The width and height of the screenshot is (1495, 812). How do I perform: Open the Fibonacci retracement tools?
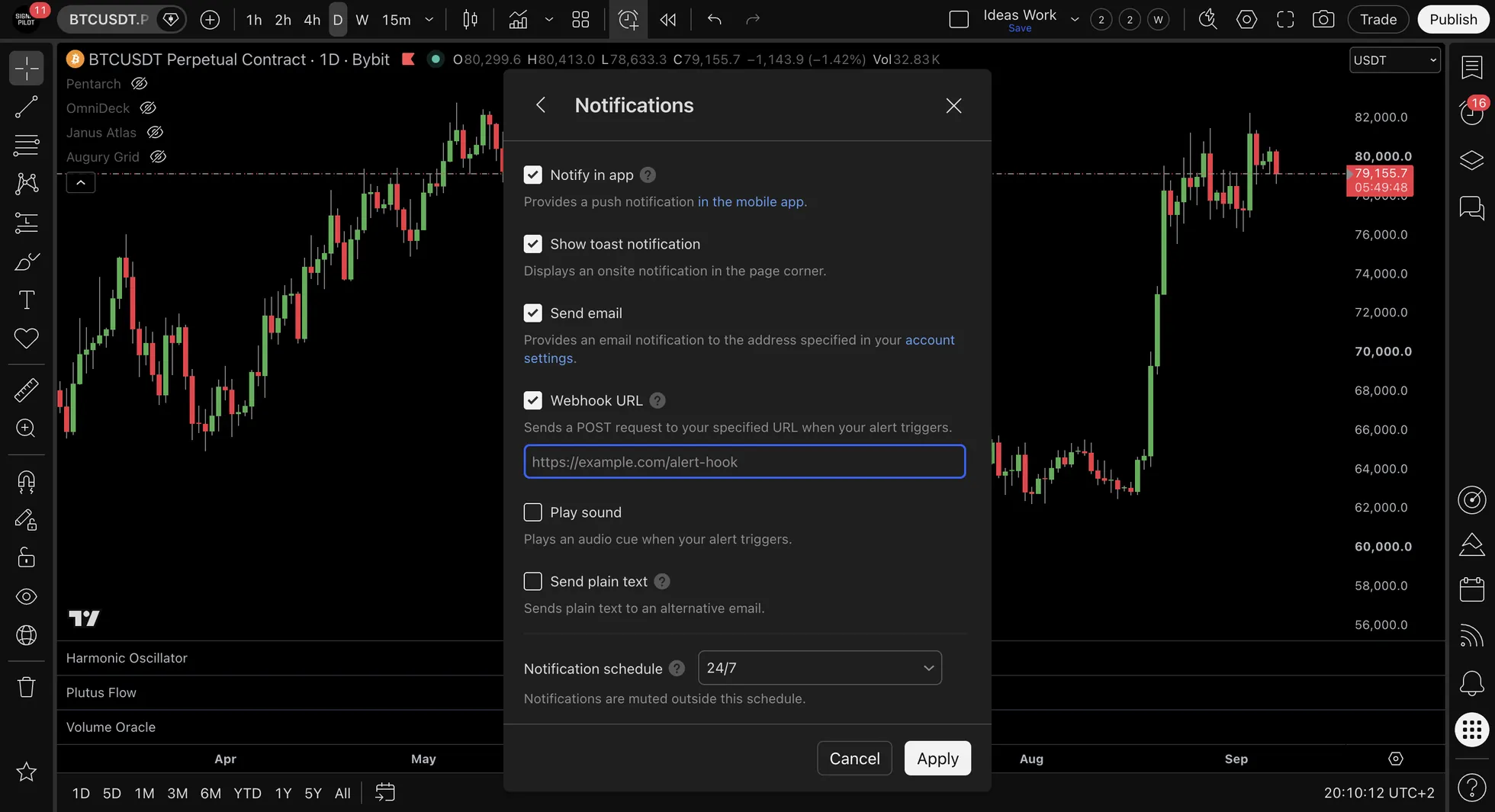click(26, 145)
